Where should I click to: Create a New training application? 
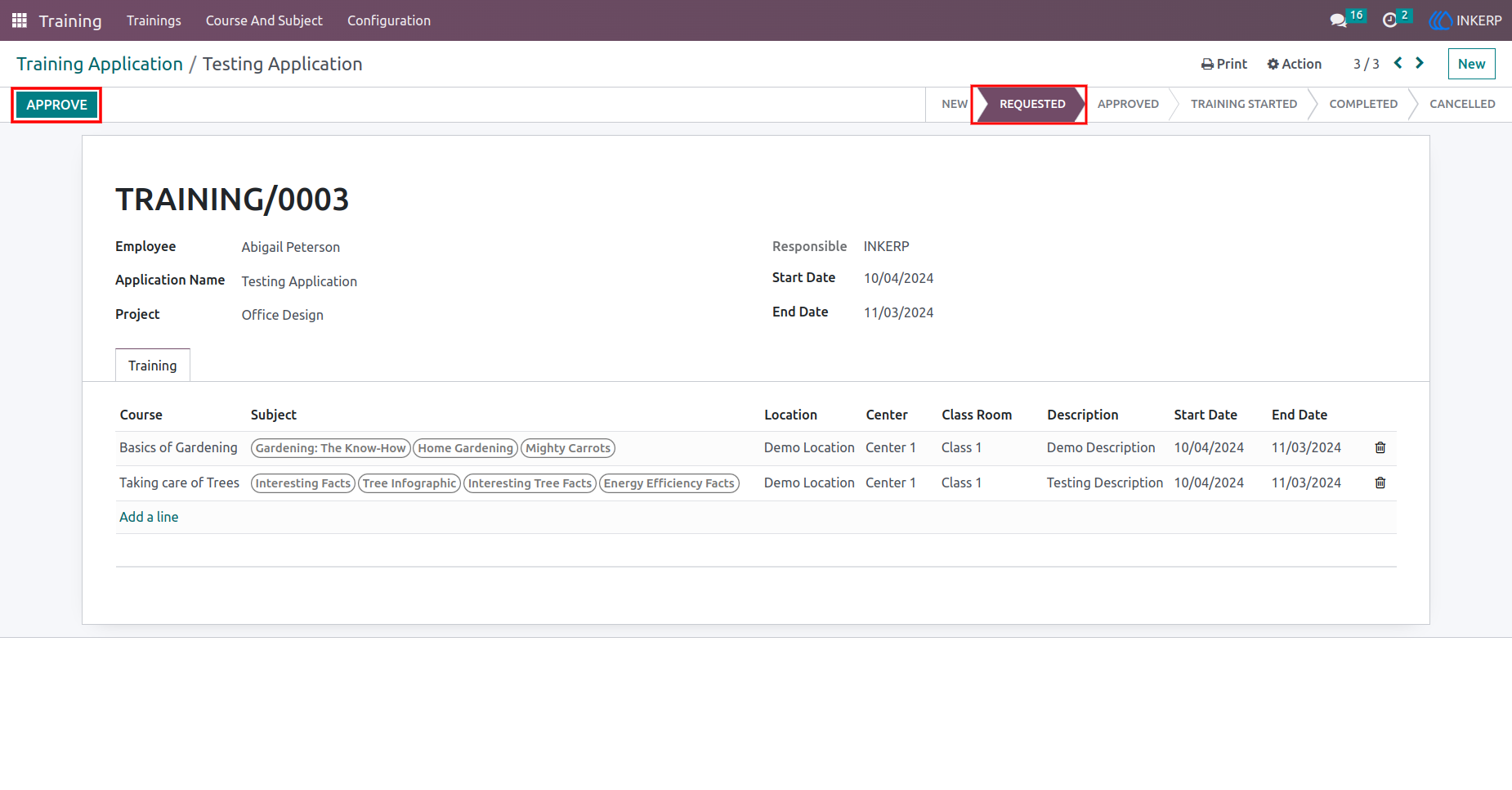click(x=1471, y=64)
